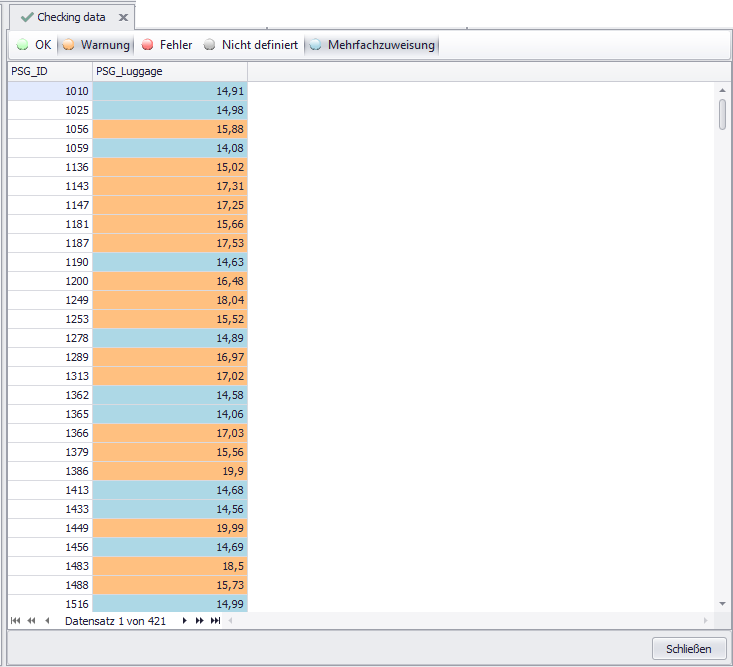The height and width of the screenshot is (667, 733).
Task: Toggle the Mehrfachzuweisung filter
Action: (x=372, y=45)
